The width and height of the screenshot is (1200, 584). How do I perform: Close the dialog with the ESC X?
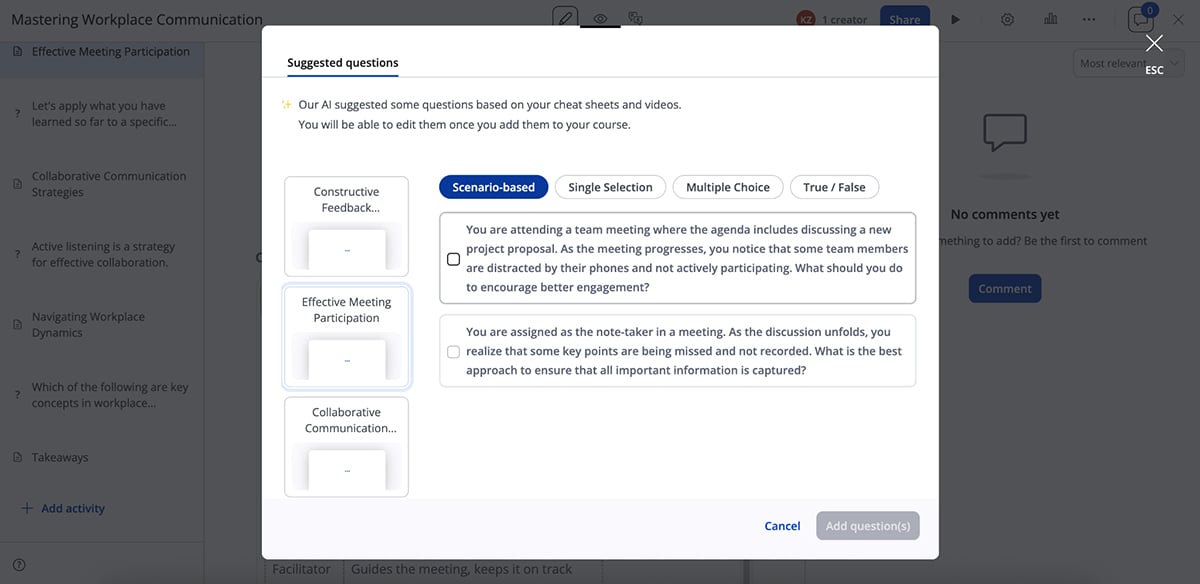pos(1154,43)
